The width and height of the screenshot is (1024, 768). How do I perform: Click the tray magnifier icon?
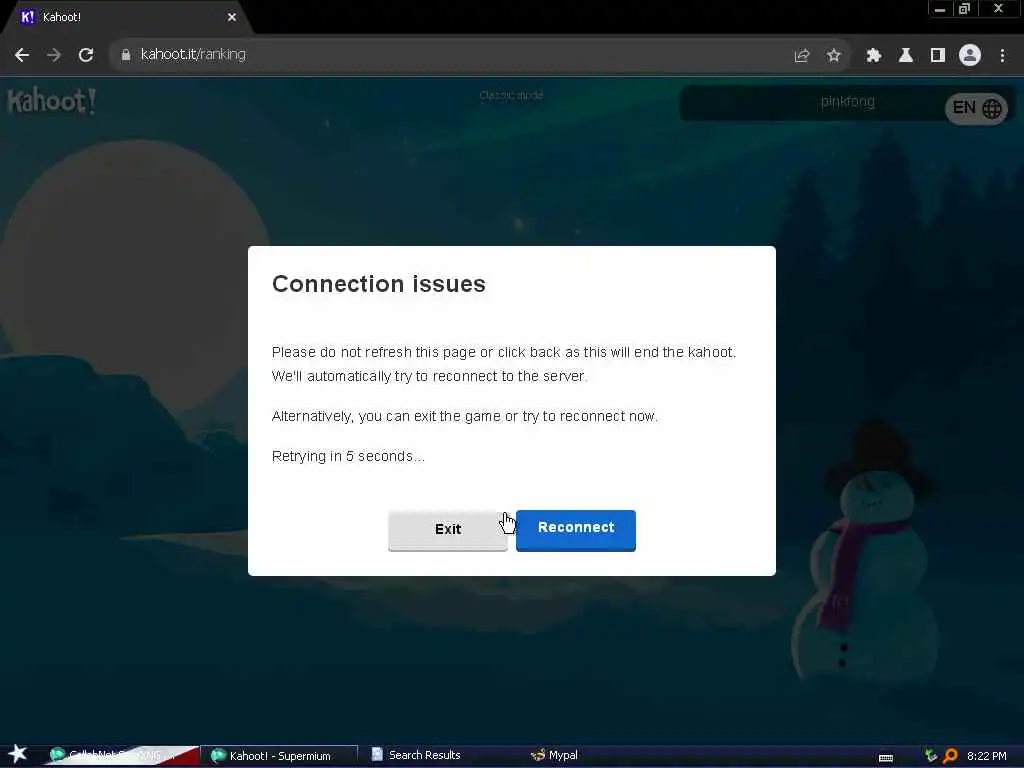coord(950,756)
